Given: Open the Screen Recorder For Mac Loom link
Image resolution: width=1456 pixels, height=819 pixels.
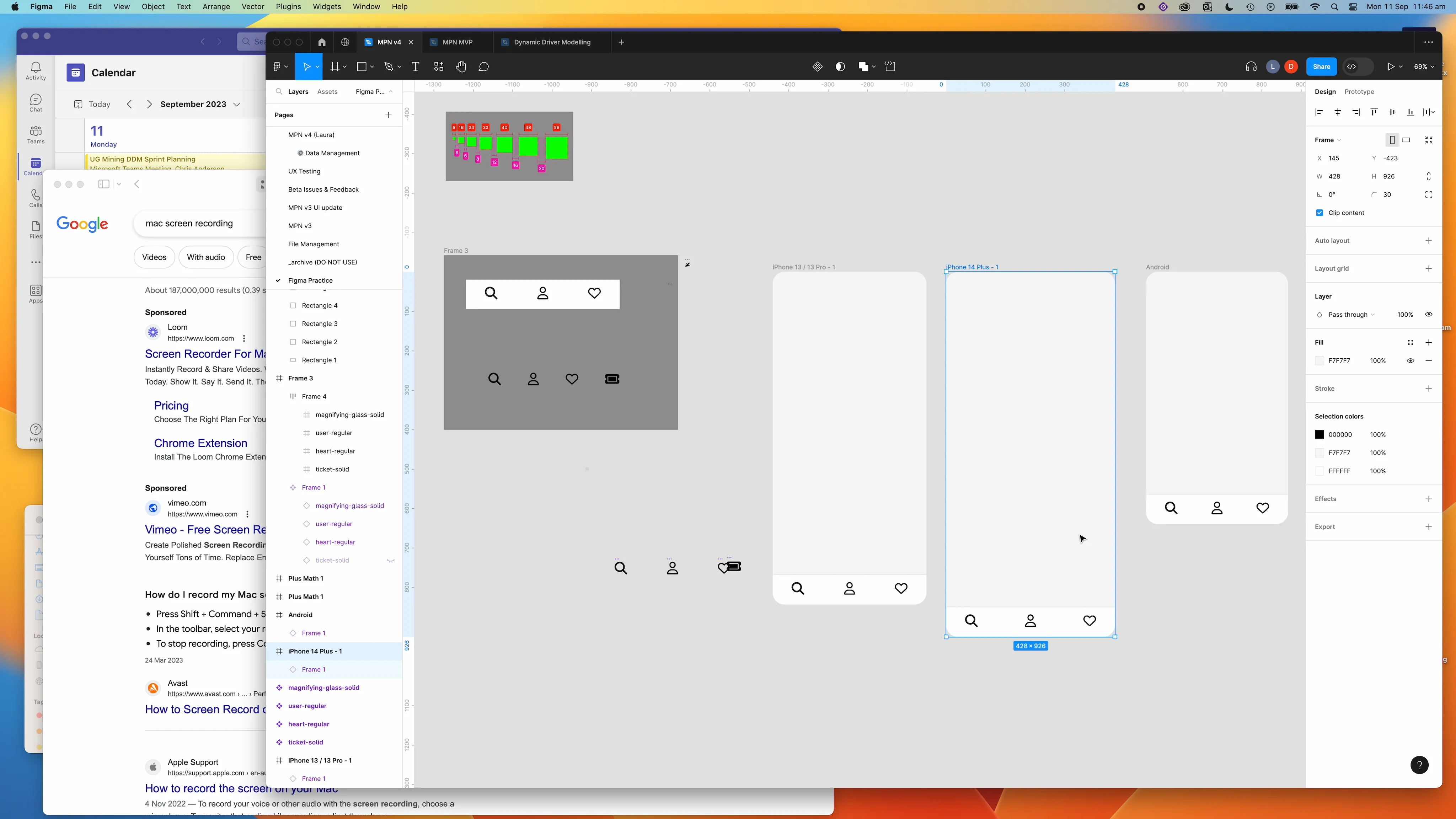Looking at the screenshot, I should click(205, 354).
